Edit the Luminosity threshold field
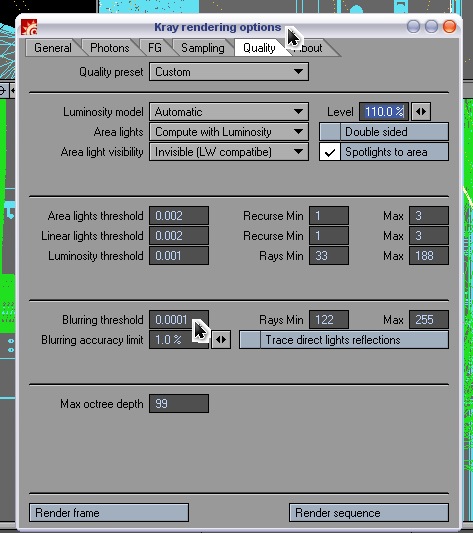The image size is (473, 533). tap(179, 256)
